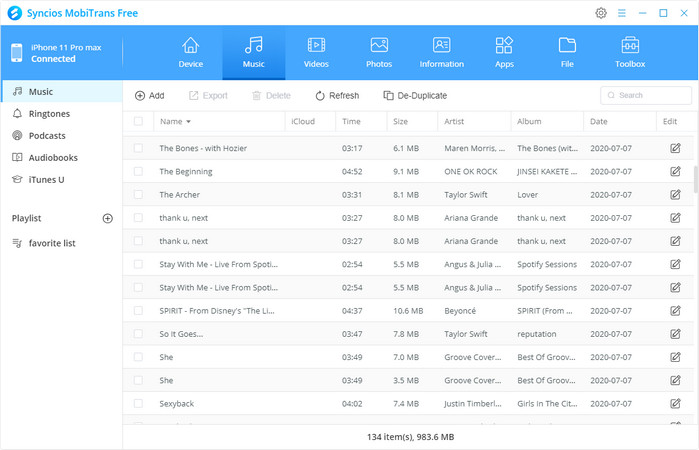Check SPIRIT row checkbox
Viewport: 699px width, 450px height.
pyautogui.click(x=138, y=310)
